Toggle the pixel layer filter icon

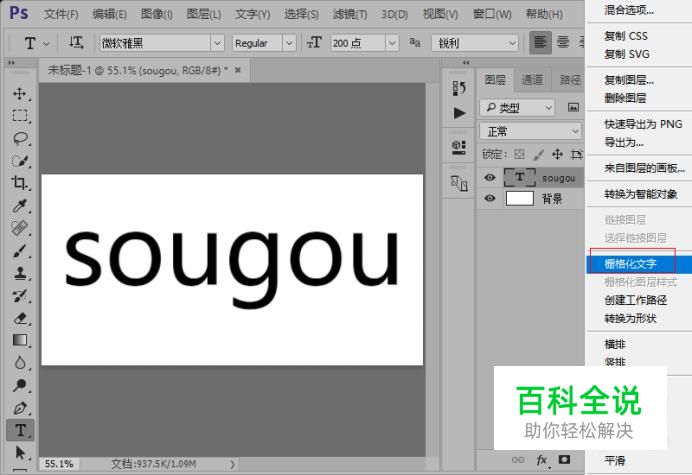[573, 107]
